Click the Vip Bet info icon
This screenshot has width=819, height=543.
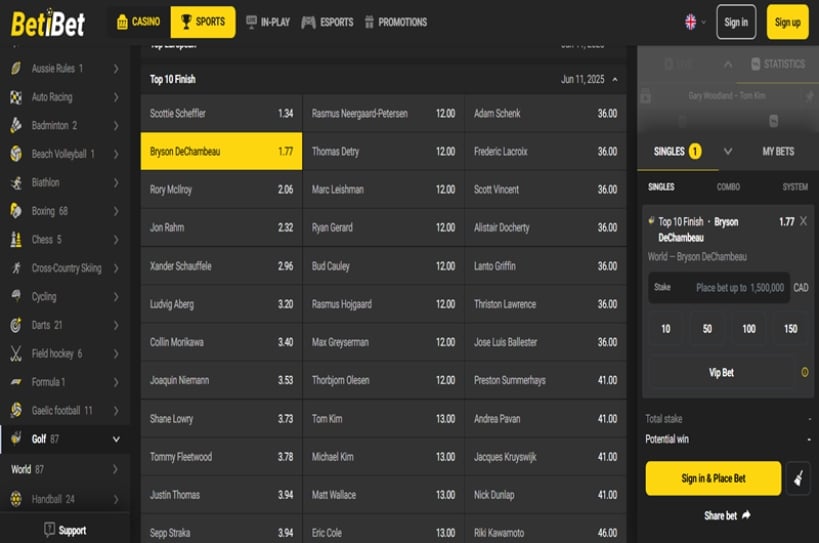[805, 372]
